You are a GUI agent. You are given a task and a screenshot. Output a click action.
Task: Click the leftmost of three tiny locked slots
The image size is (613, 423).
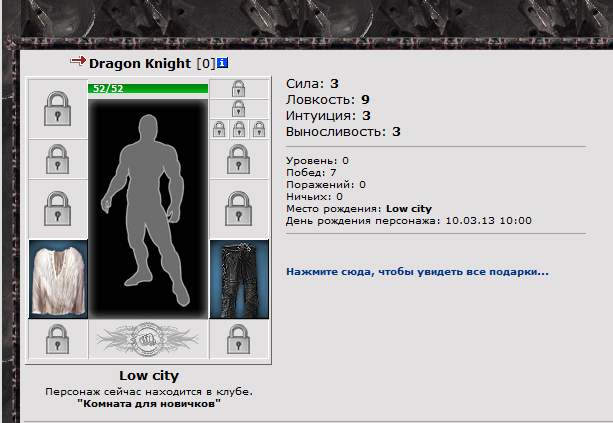click(219, 129)
